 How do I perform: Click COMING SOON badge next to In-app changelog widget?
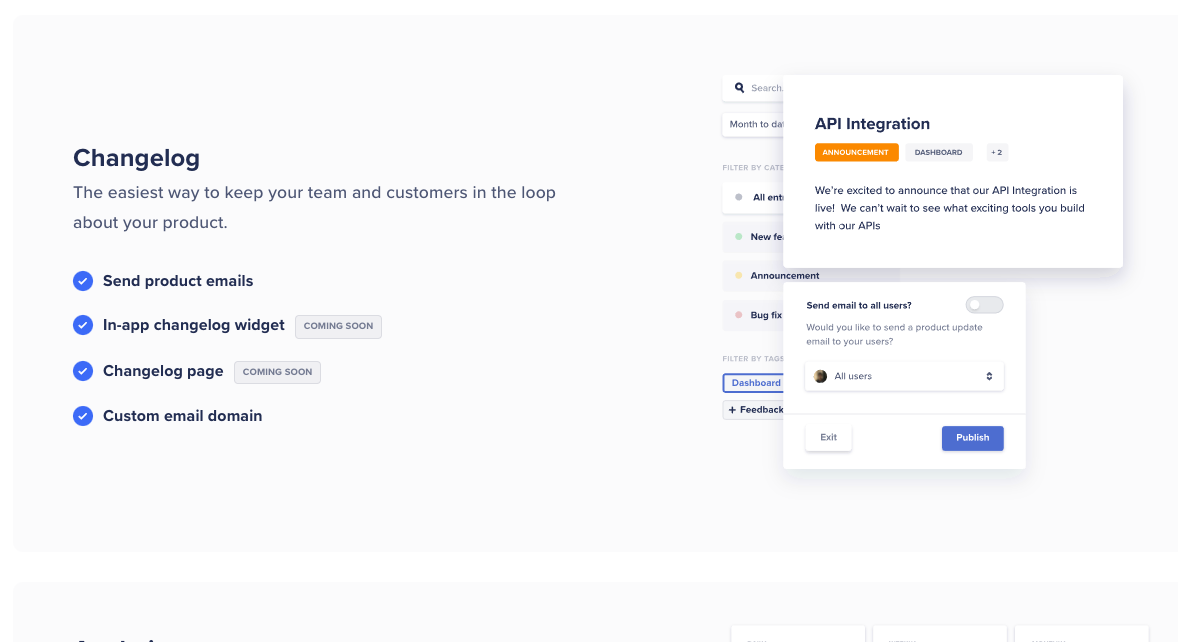tap(338, 327)
